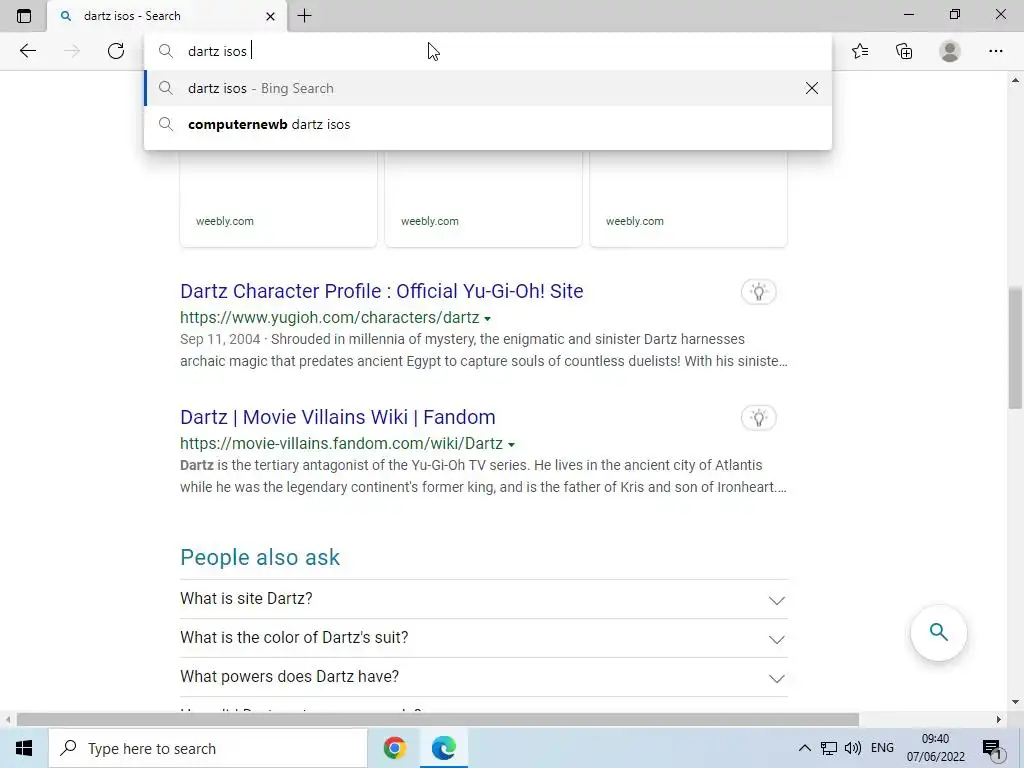Open Edge Settings and more menu
Screen dimensions: 1024x768
(x=995, y=51)
